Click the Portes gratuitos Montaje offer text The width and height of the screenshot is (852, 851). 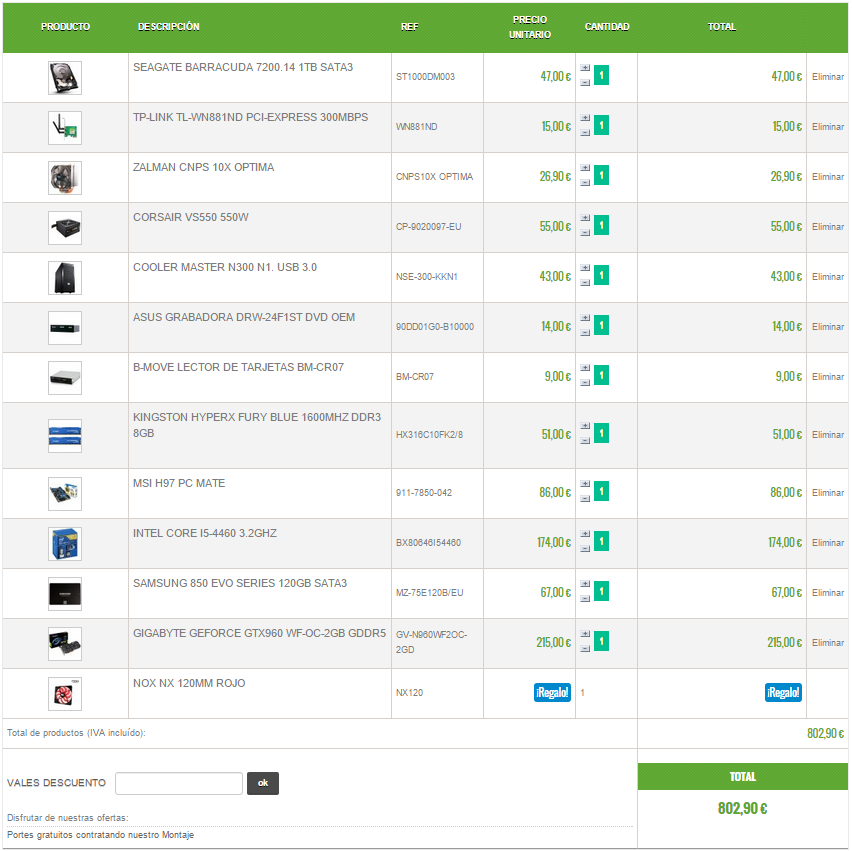(x=101, y=835)
